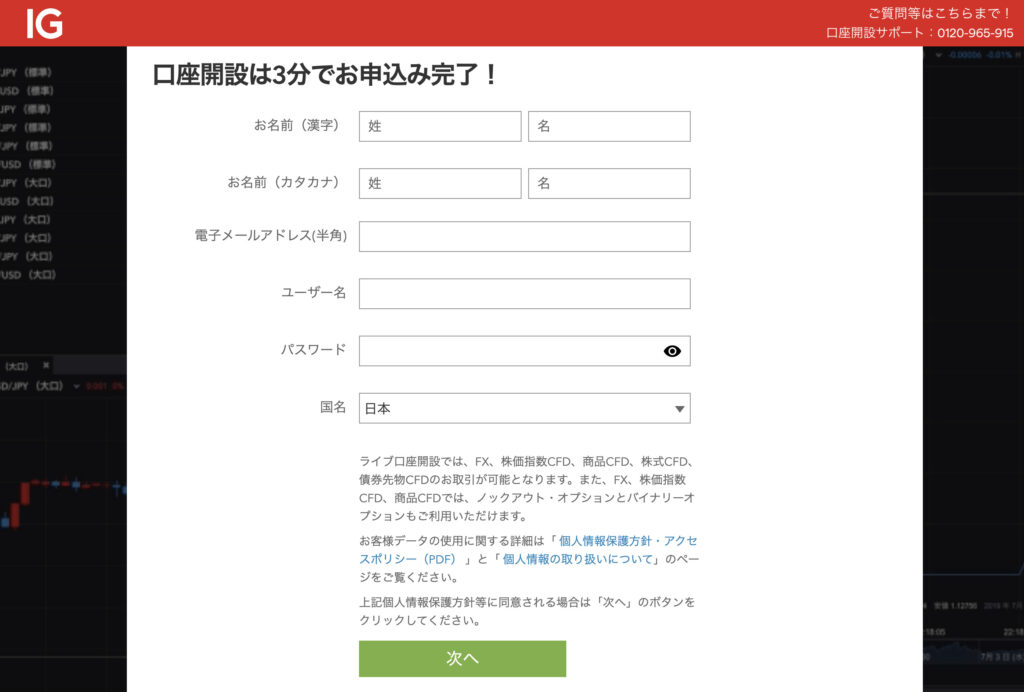The image size is (1024, 692).
Task: Click the 電子メールアドレス email field
Action: tap(524, 236)
